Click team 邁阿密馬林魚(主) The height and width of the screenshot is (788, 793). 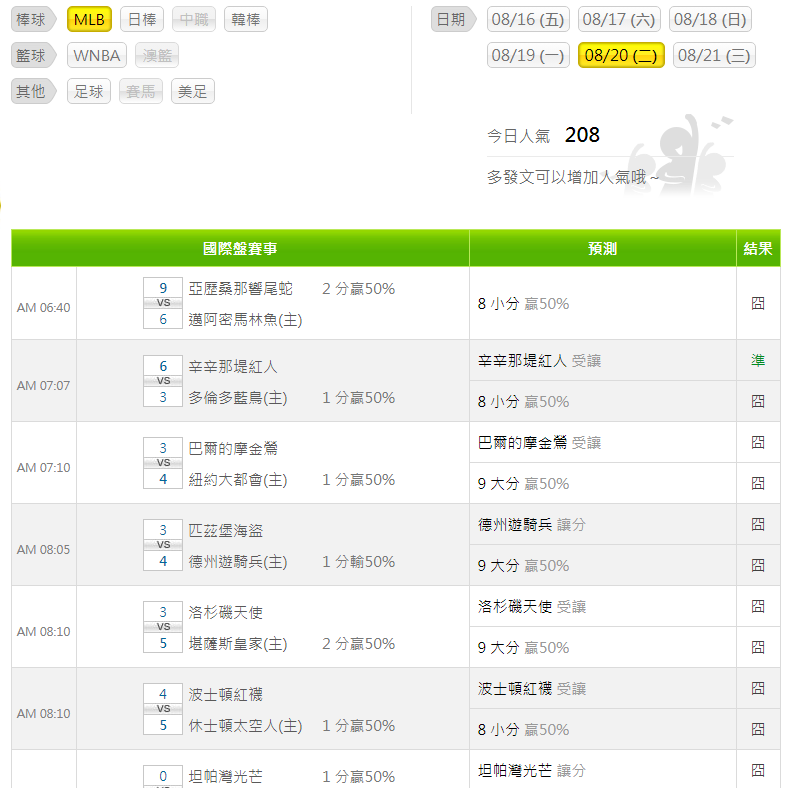point(245,320)
